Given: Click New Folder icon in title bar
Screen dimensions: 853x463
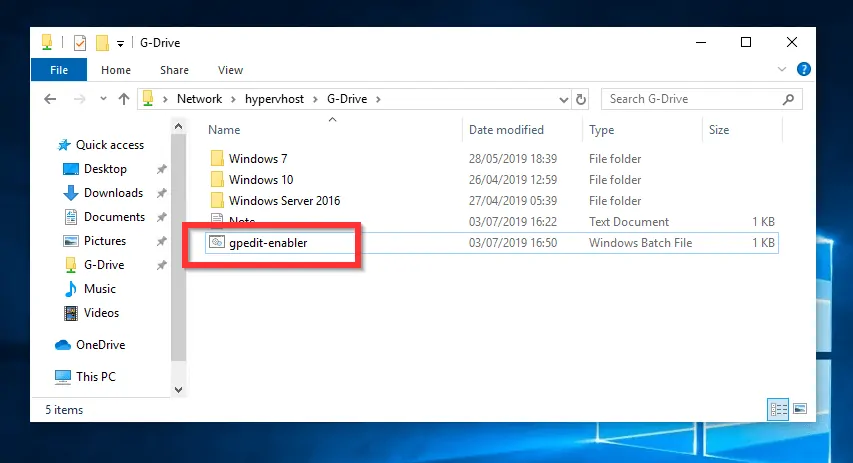Looking at the screenshot, I should [101, 43].
